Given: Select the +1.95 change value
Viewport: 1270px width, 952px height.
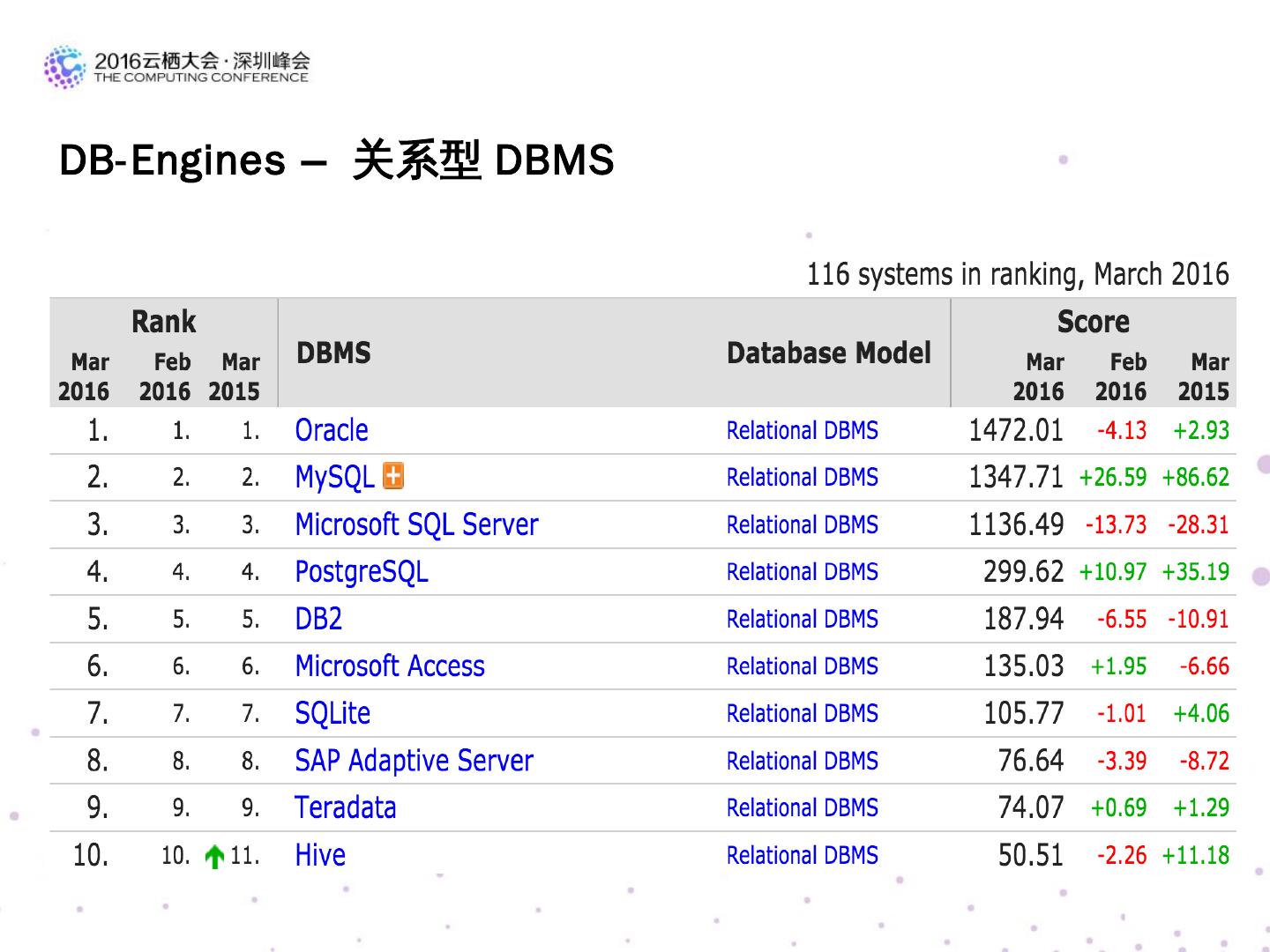Looking at the screenshot, I should pos(1119,666).
